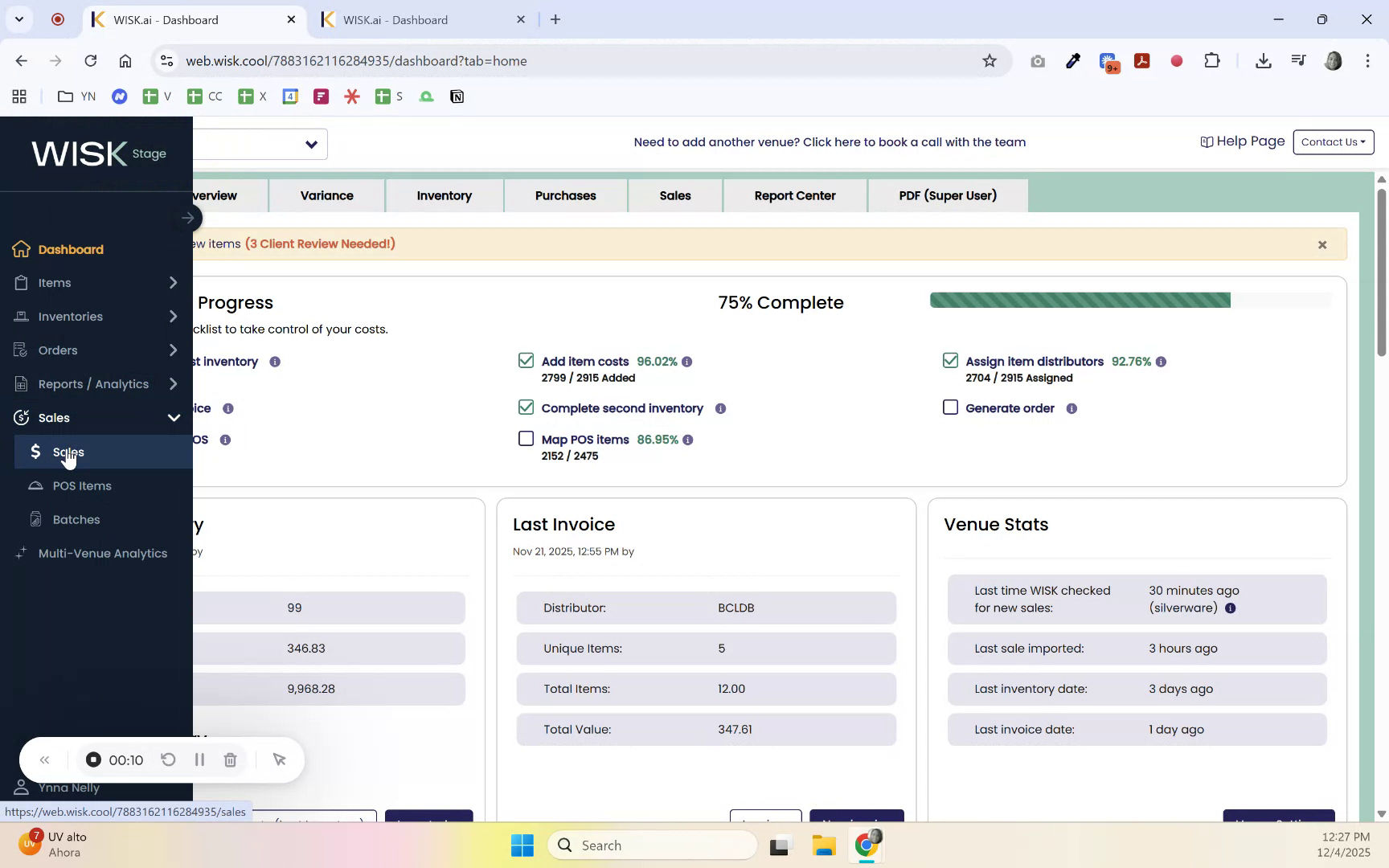Click the delete recording trash icon
Image resolution: width=1389 pixels, height=868 pixels.
(231, 759)
